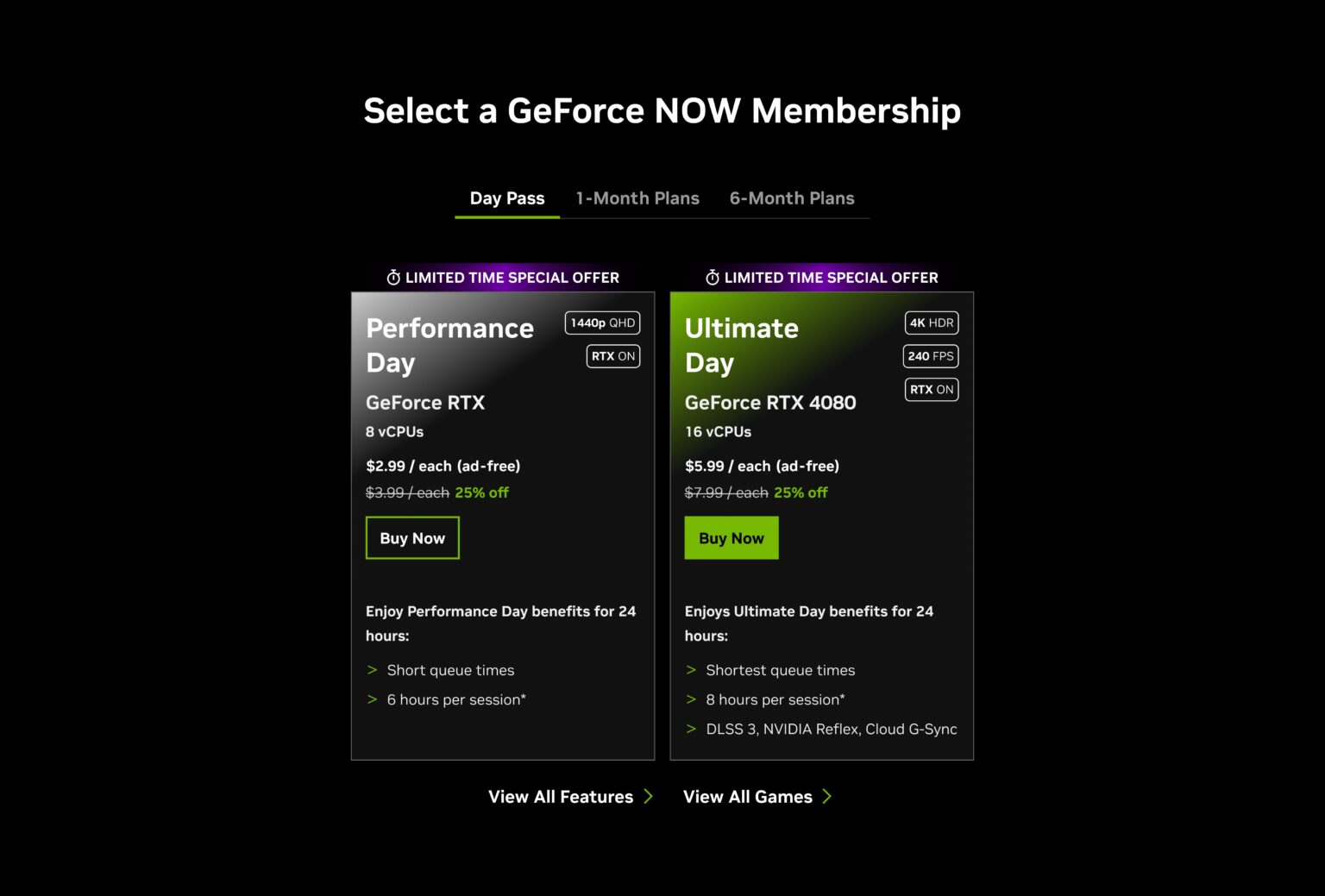The width and height of the screenshot is (1325, 896).
Task: Open the 6-Month Plans tab
Action: coord(791,197)
